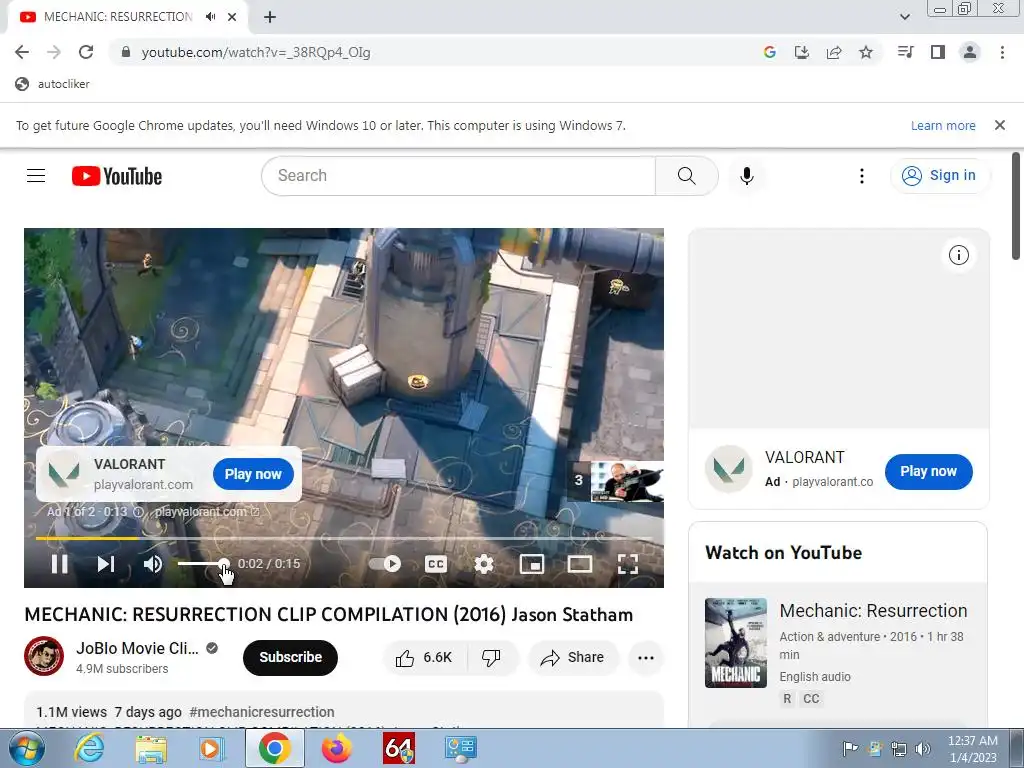Open the JoBlo Movie Clips channel avatar
Viewport: 1024px width, 768px height.
point(44,656)
